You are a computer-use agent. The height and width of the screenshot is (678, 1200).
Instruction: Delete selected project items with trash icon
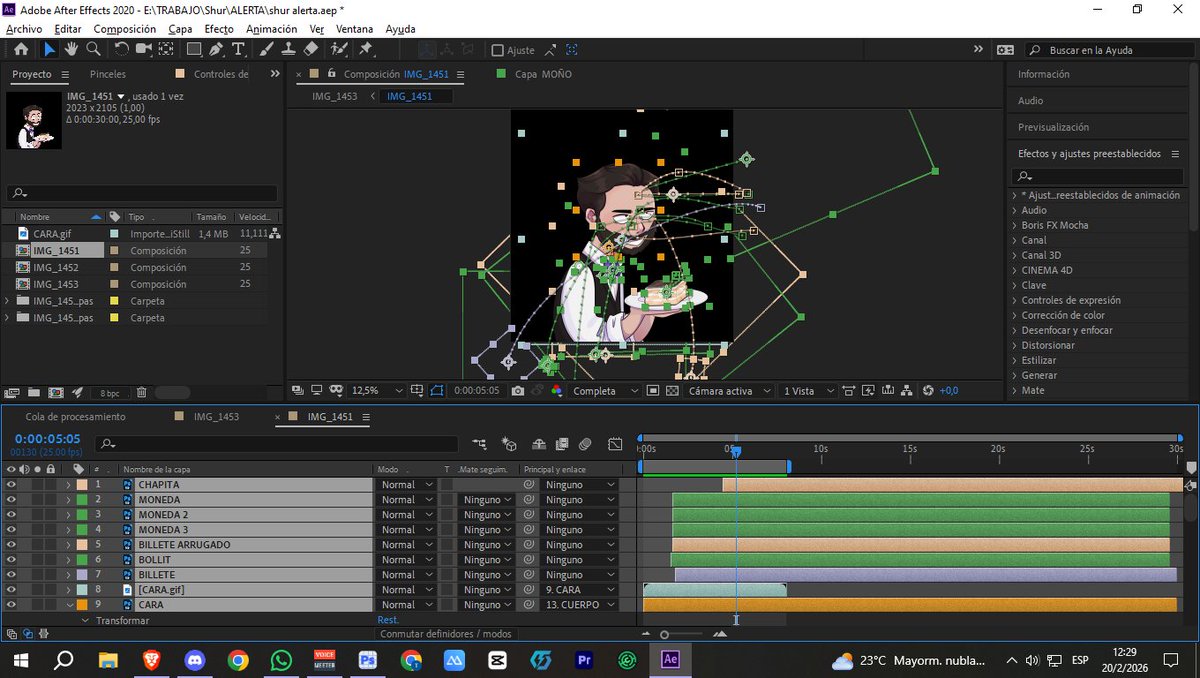click(141, 393)
